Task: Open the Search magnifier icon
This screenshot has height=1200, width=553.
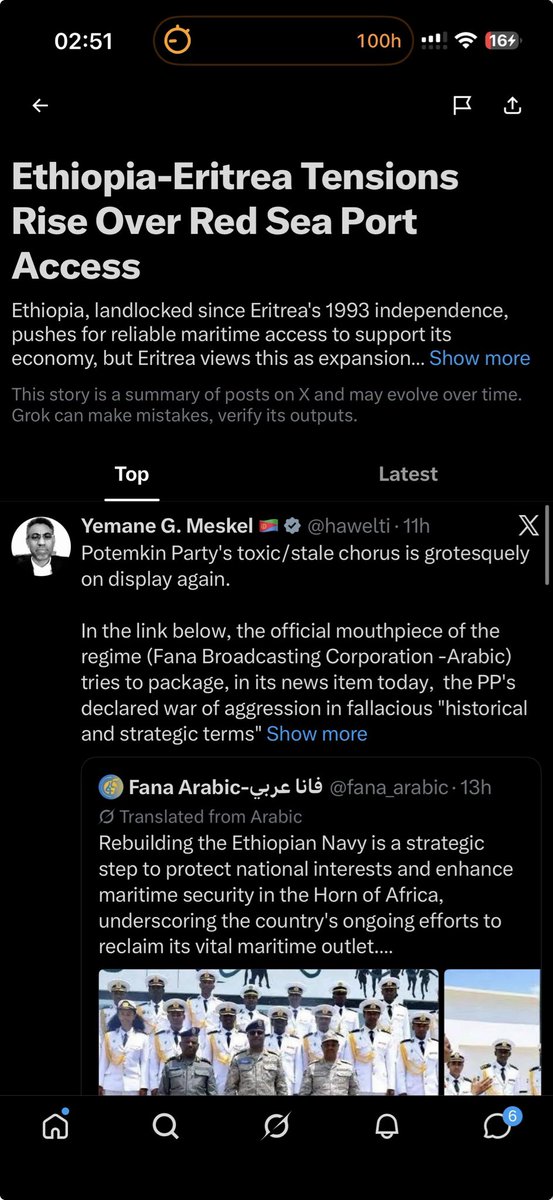Action: click(x=166, y=1126)
